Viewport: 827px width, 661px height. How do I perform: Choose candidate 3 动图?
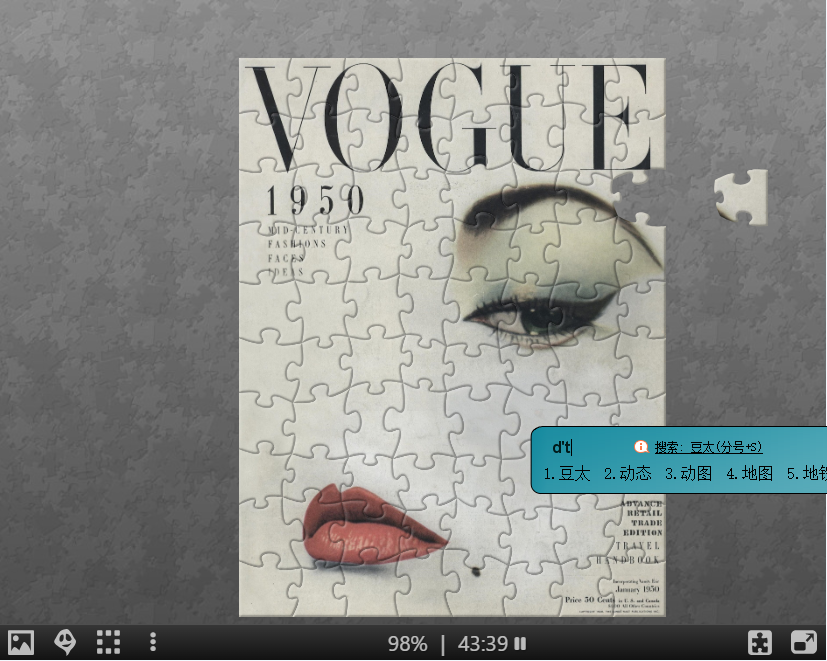coord(689,474)
